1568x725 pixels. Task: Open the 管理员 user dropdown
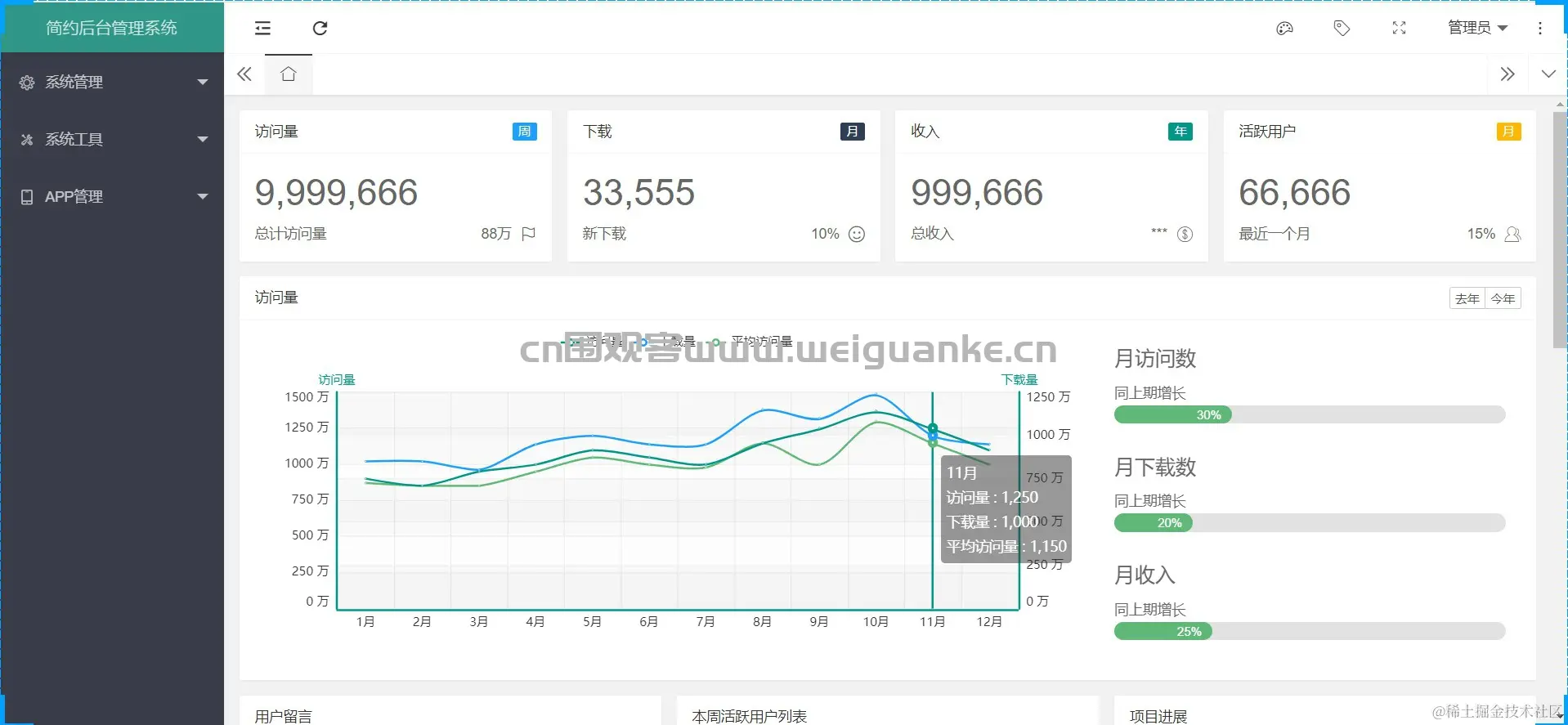[1477, 28]
